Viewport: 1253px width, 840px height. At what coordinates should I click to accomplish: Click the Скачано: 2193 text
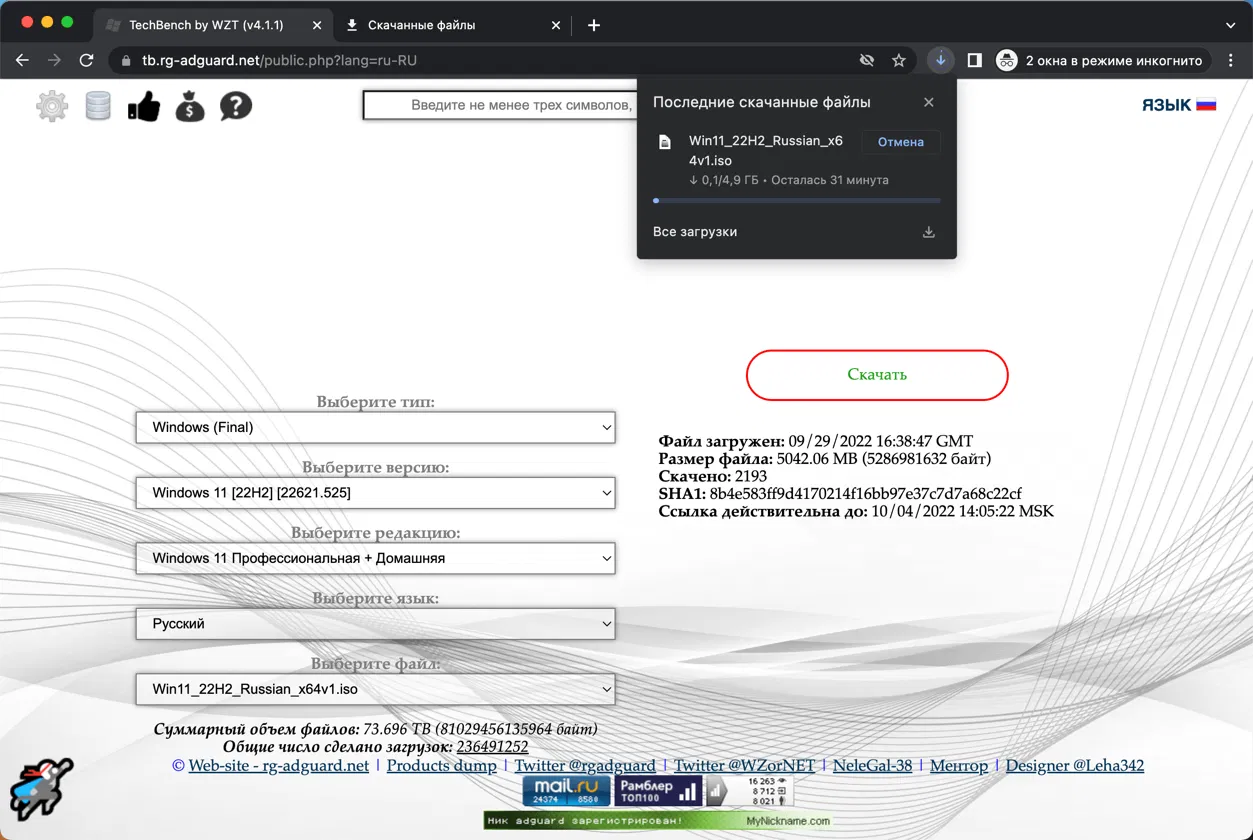713,476
